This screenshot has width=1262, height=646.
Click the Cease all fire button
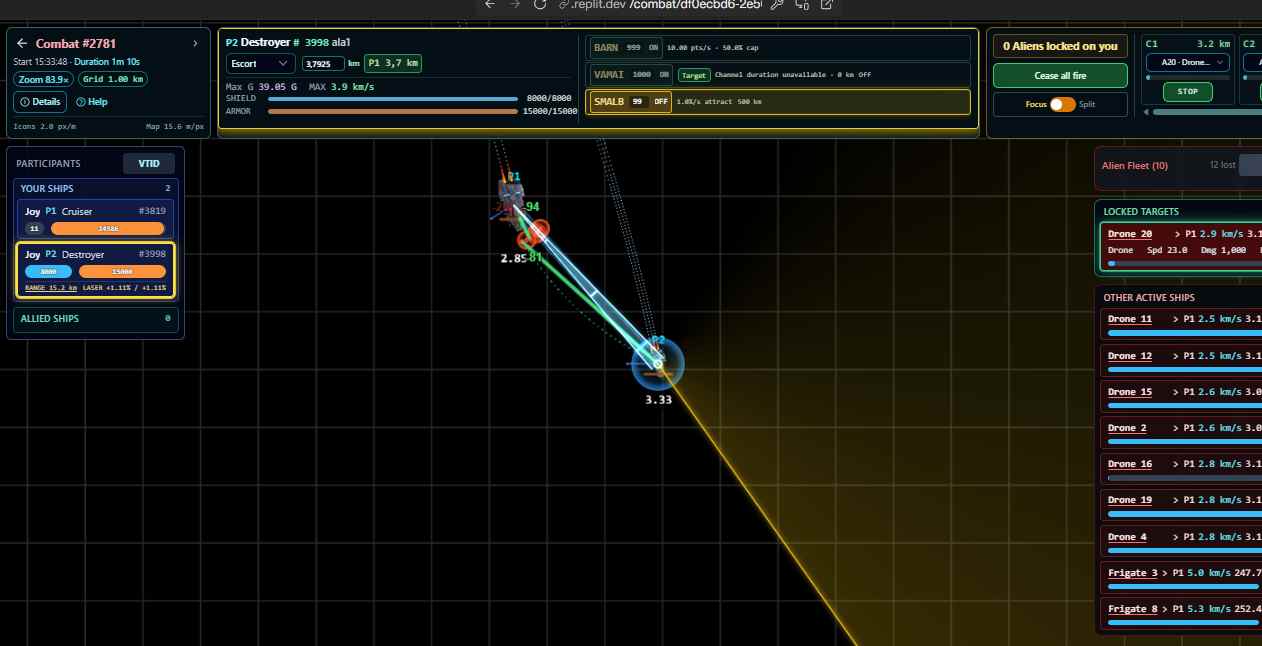click(x=1060, y=76)
